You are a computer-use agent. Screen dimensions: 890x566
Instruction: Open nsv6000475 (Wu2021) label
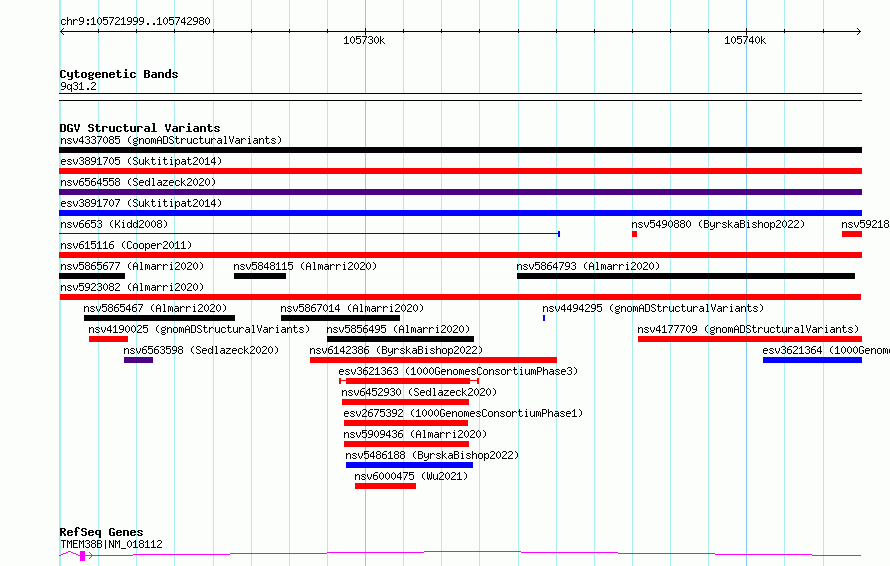tap(412, 476)
